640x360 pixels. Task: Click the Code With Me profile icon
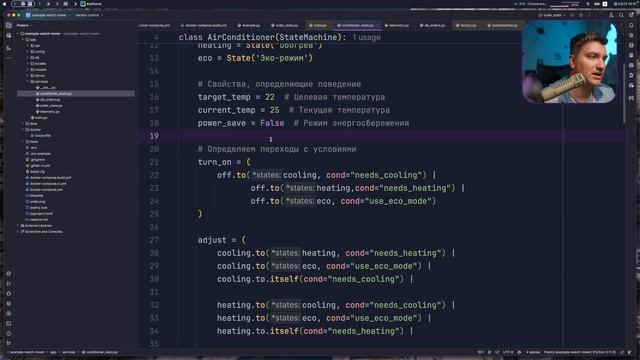[x=611, y=15]
